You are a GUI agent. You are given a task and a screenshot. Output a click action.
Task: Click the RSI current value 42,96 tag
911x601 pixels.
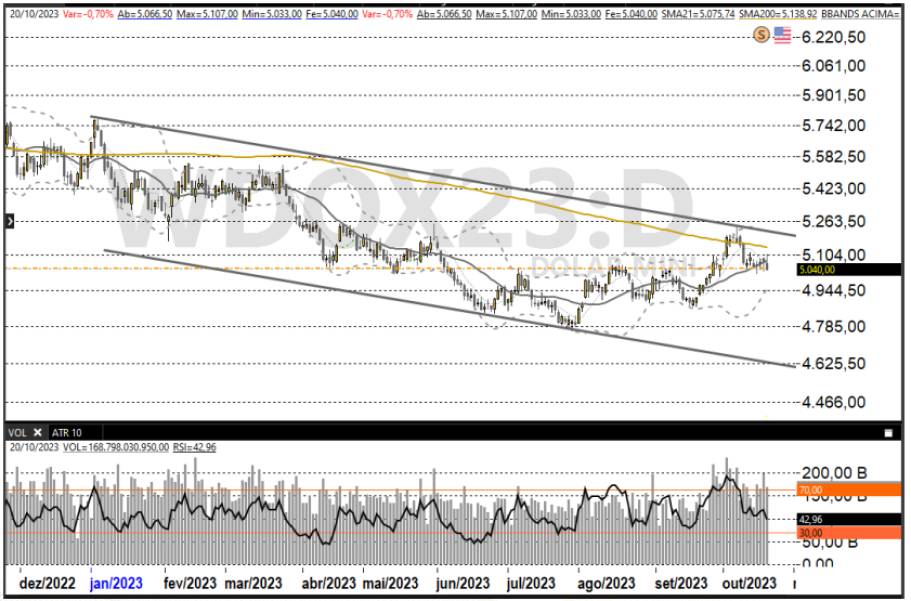[822, 520]
